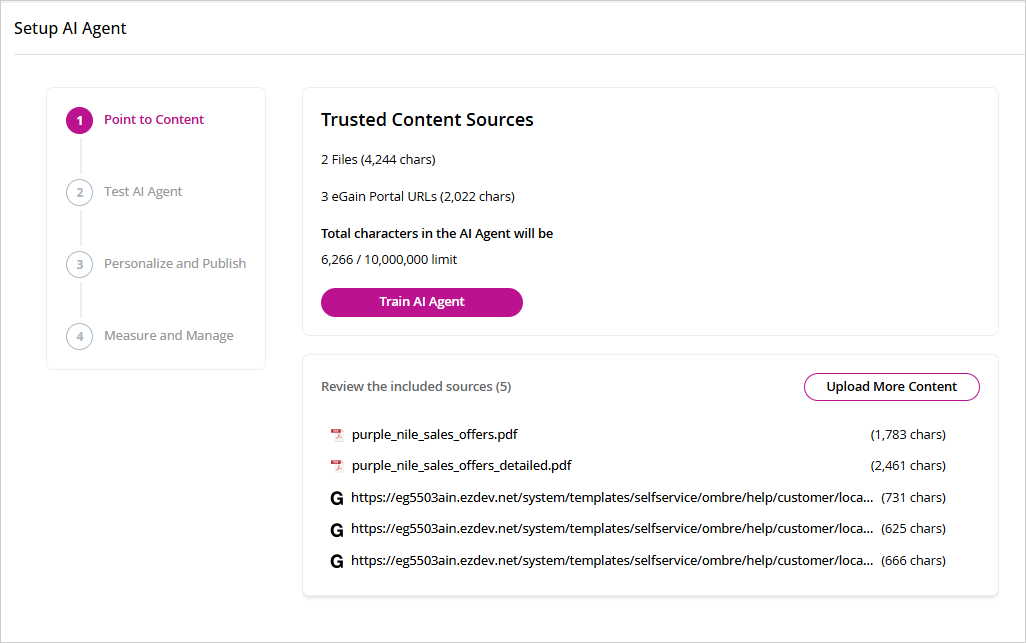This screenshot has width=1026, height=643.
Task: Click the PDF icon beside purple_nile_sales_offers.pdf
Action: pyautogui.click(x=337, y=435)
